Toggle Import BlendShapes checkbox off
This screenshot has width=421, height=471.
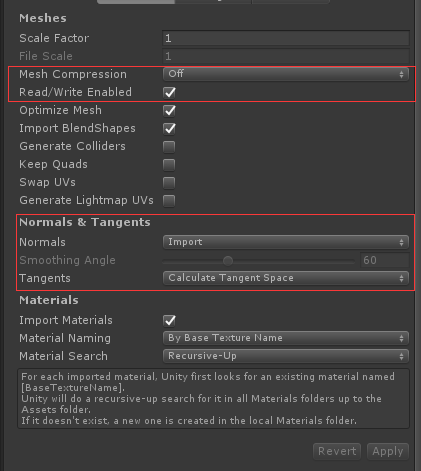pyautogui.click(x=169, y=128)
